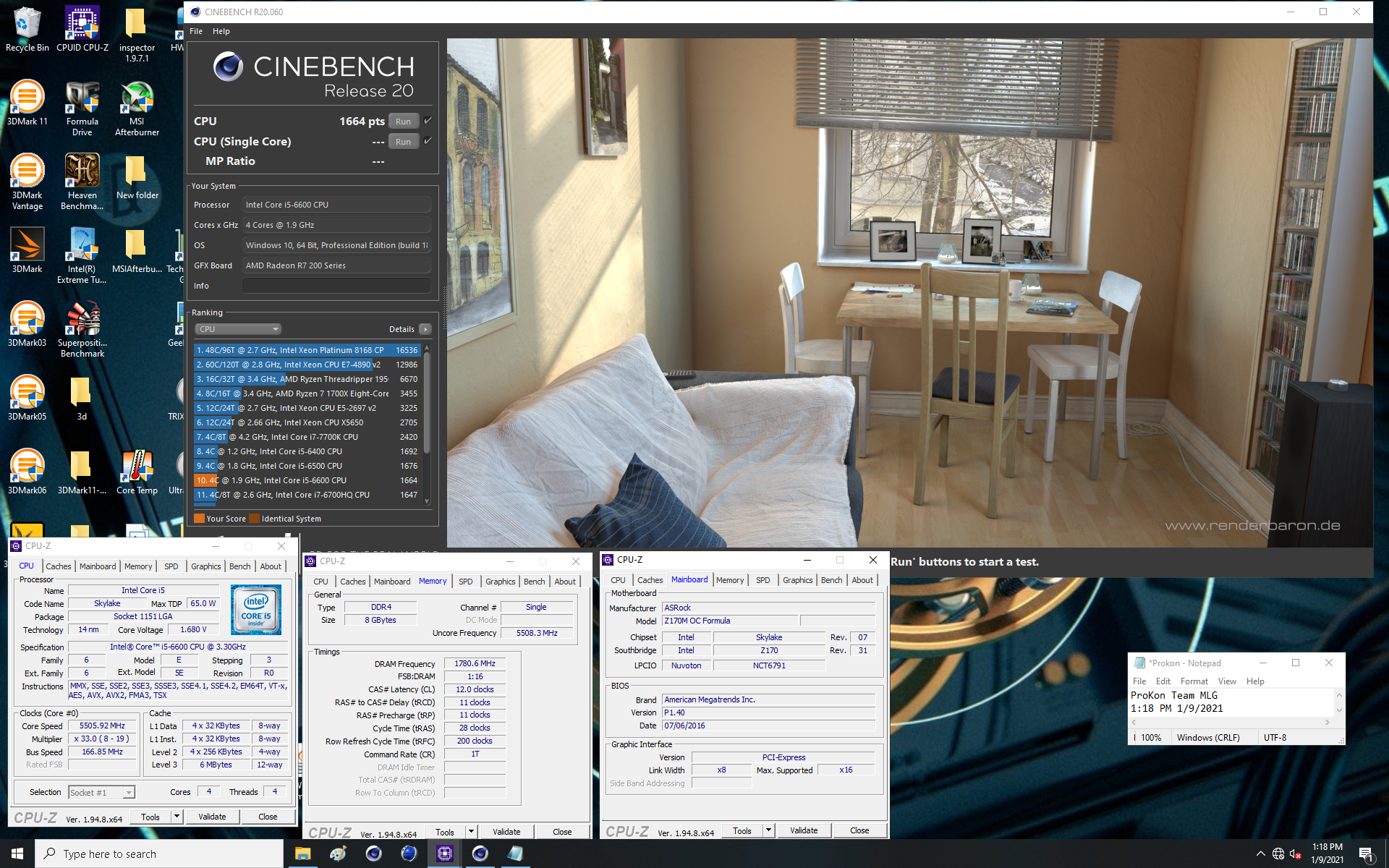Open Intel Extreme Tuning desktop icon
Screen dimensions: 1389x868
[82, 255]
